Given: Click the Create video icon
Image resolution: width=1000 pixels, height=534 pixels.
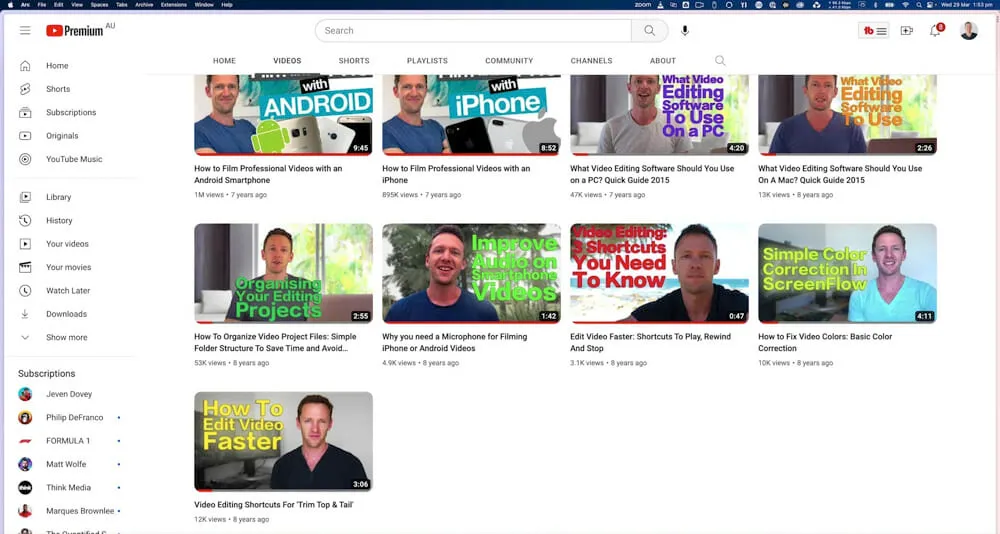Looking at the screenshot, I should coord(906,31).
